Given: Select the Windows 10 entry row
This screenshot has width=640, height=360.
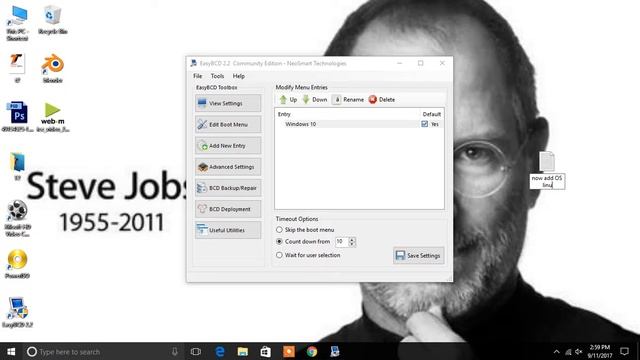Looking at the screenshot, I should [359, 124].
